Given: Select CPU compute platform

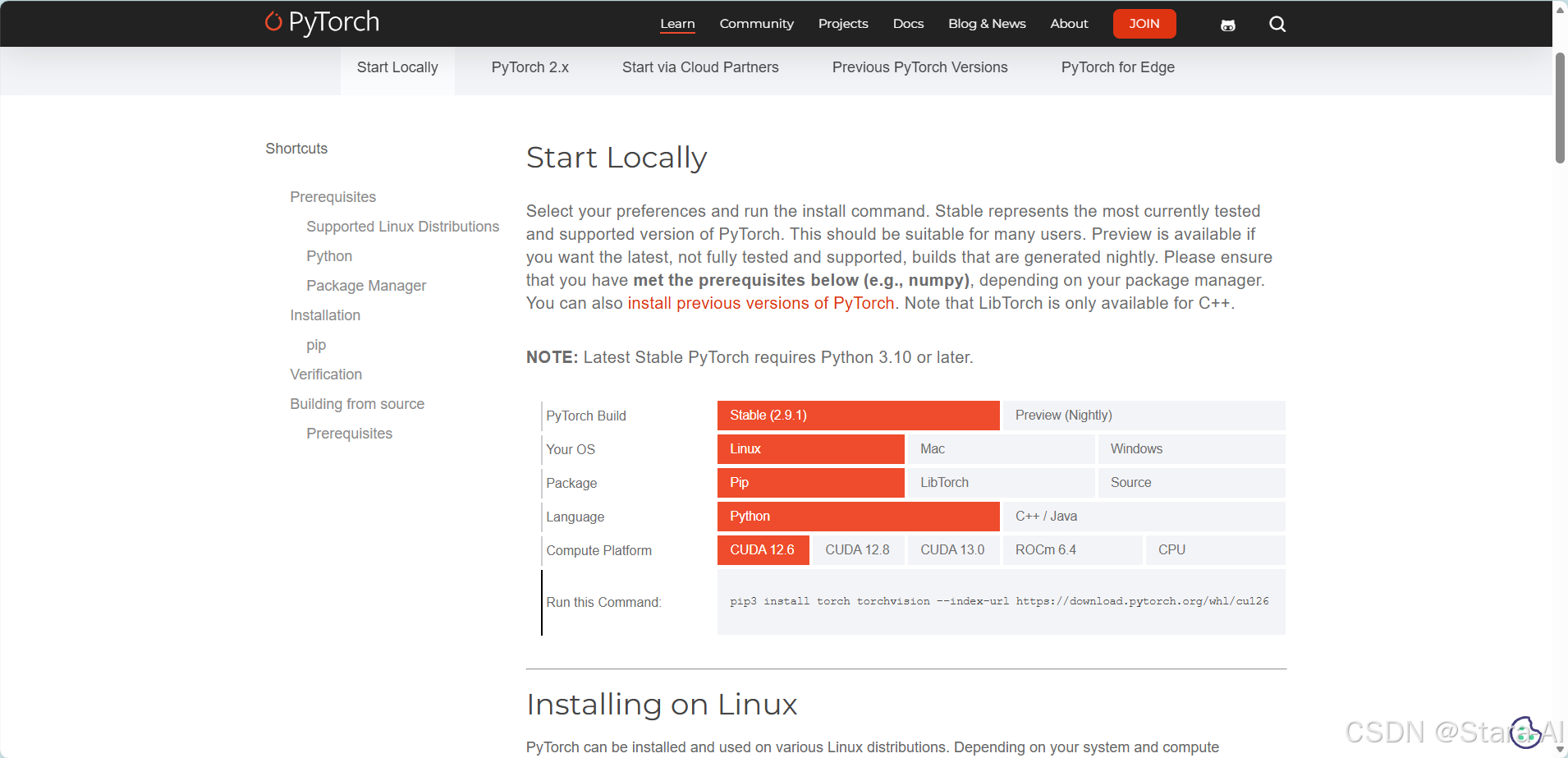Looking at the screenshot, I should (1215, 550).
